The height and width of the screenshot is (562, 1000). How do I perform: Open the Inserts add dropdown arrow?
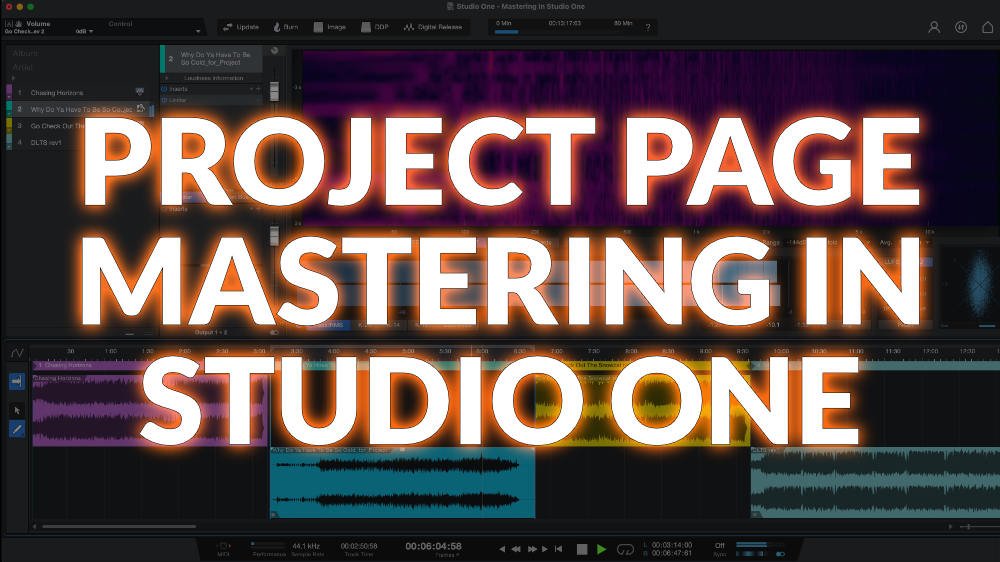coord(251,89)
